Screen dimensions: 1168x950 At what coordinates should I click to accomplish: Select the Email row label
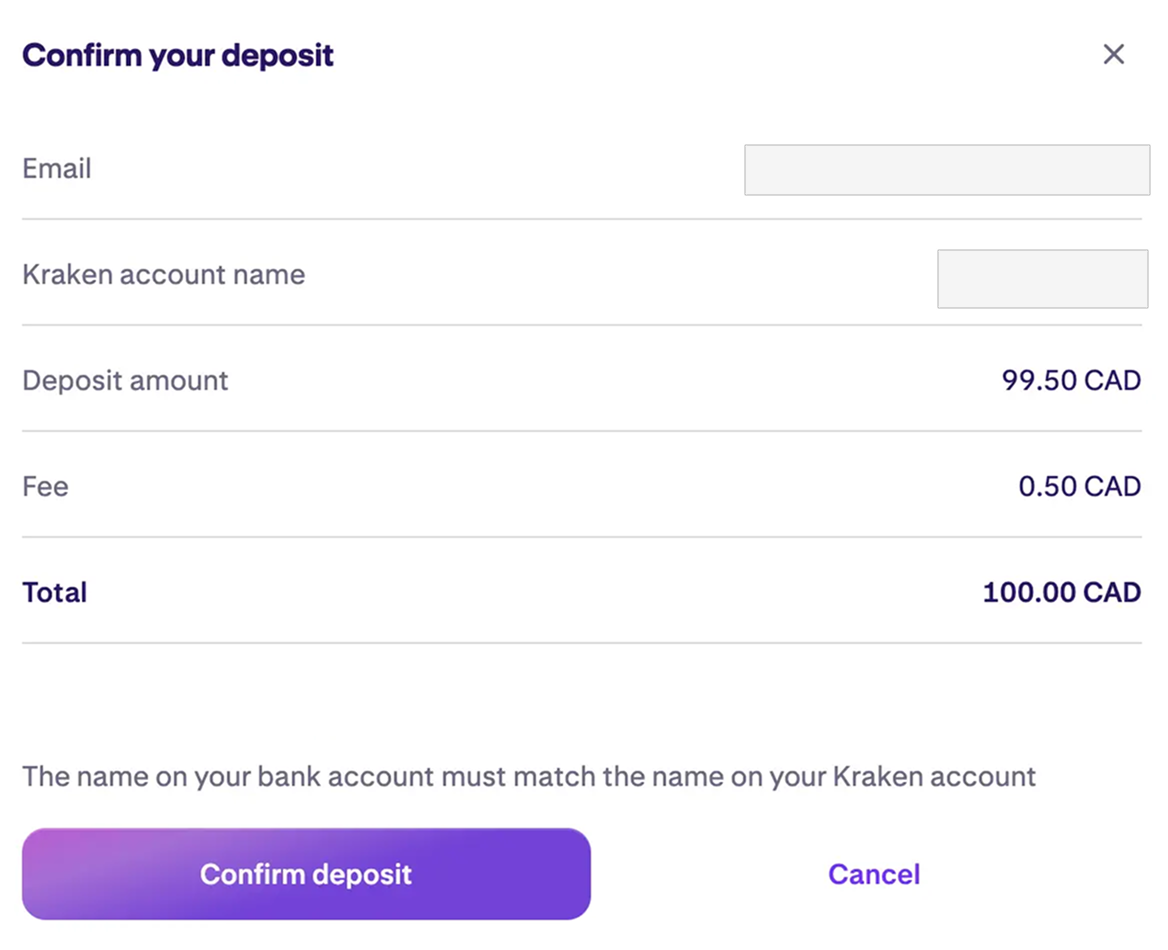57,169
